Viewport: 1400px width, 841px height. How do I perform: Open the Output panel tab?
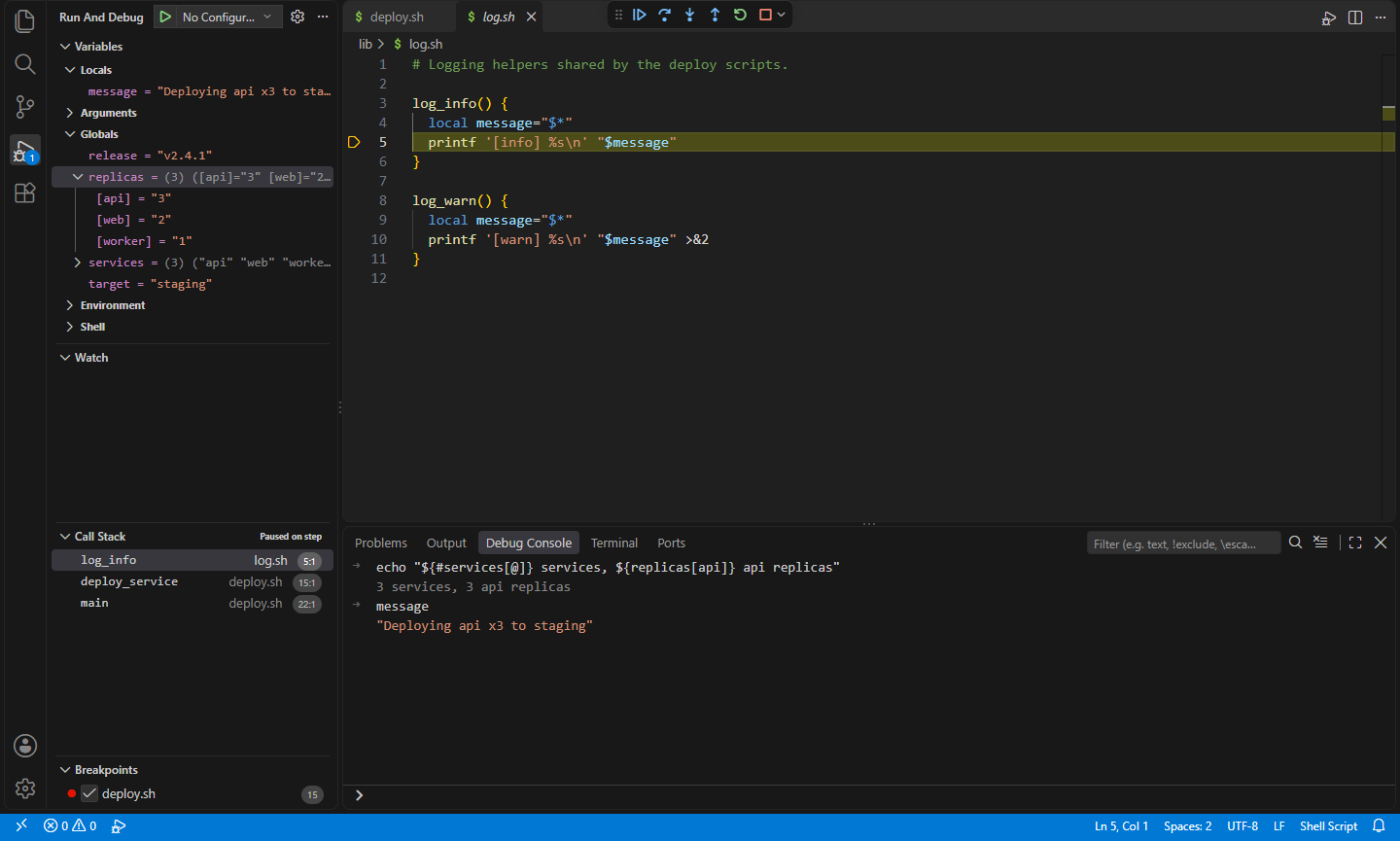point(446,543)
